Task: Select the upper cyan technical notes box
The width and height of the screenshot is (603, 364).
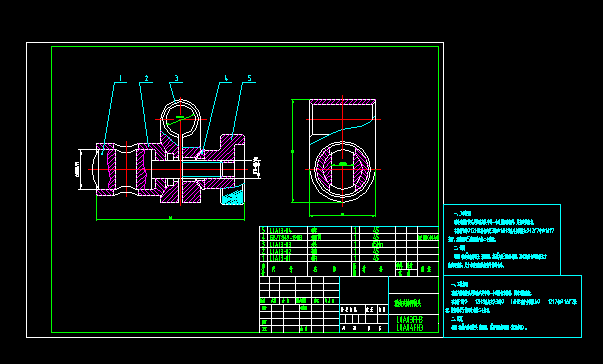Action: pyautogui.click(x=502, y=239)
